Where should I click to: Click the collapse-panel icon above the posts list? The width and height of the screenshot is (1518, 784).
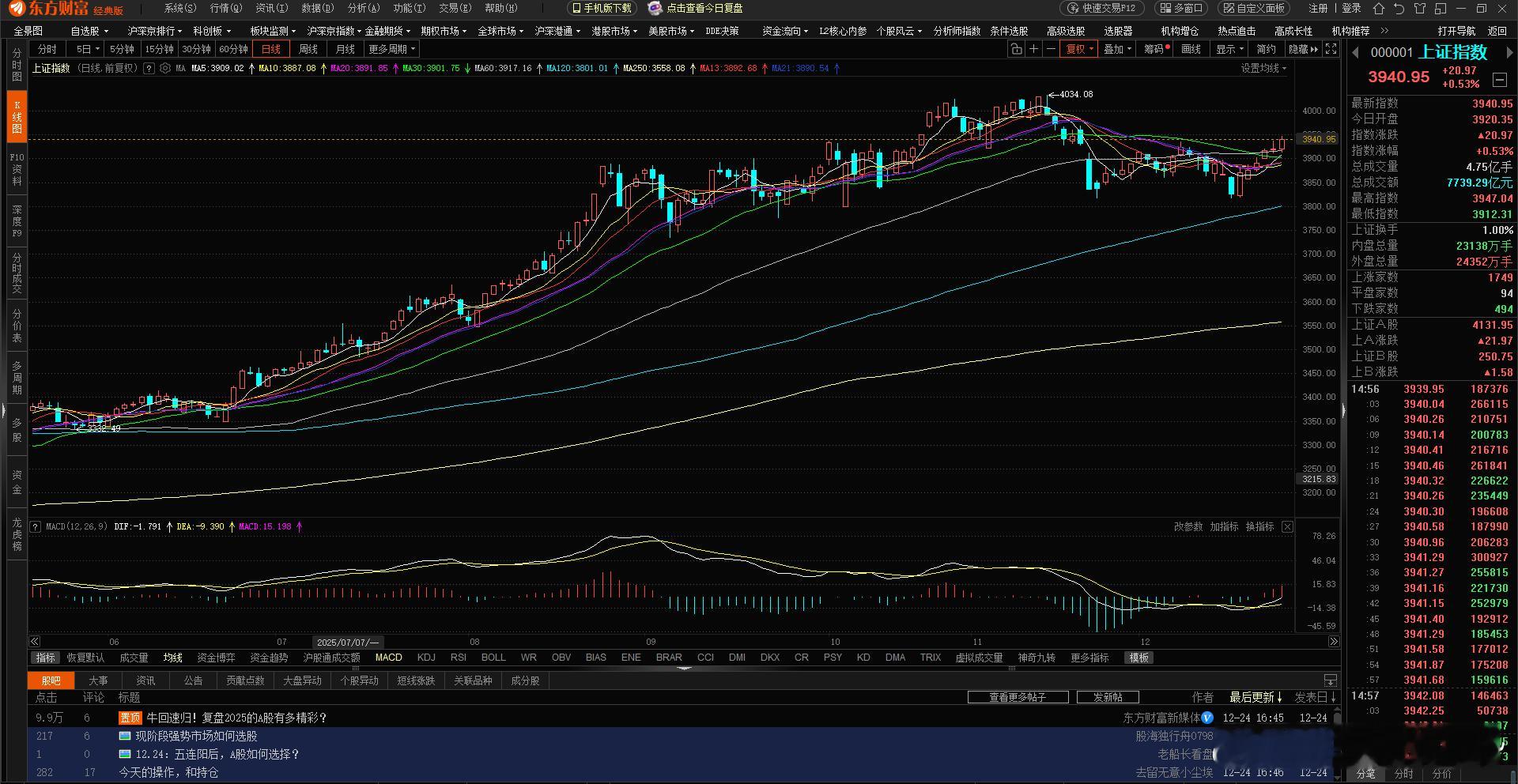(1331, 680)
